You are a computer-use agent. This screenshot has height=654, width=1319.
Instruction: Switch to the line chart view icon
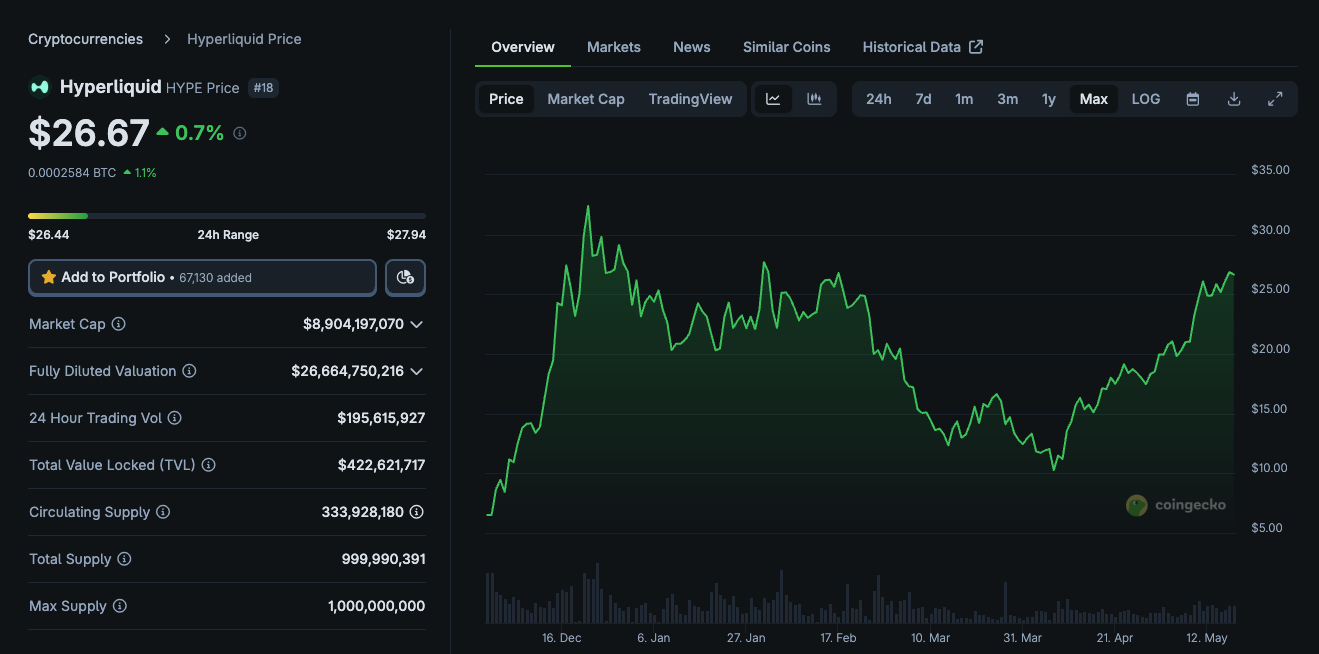(773, 99)
